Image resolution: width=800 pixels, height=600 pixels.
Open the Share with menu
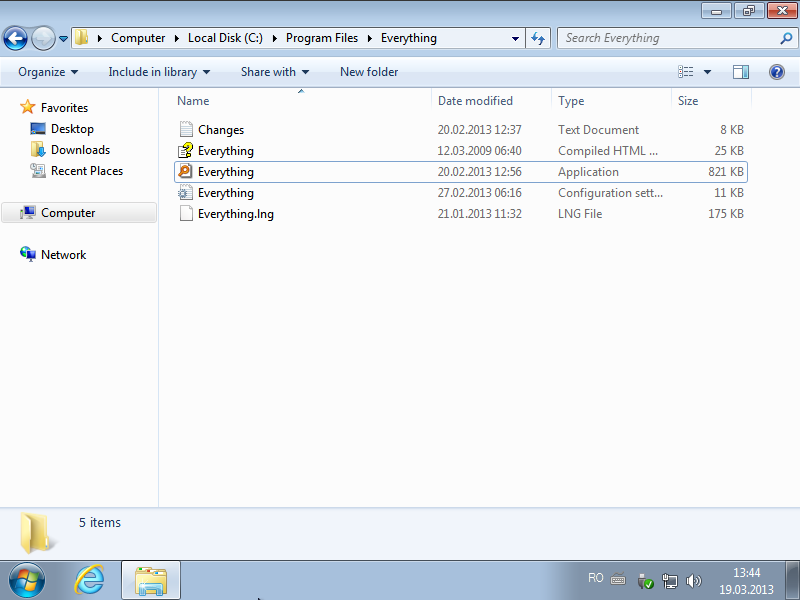(275, 72)
